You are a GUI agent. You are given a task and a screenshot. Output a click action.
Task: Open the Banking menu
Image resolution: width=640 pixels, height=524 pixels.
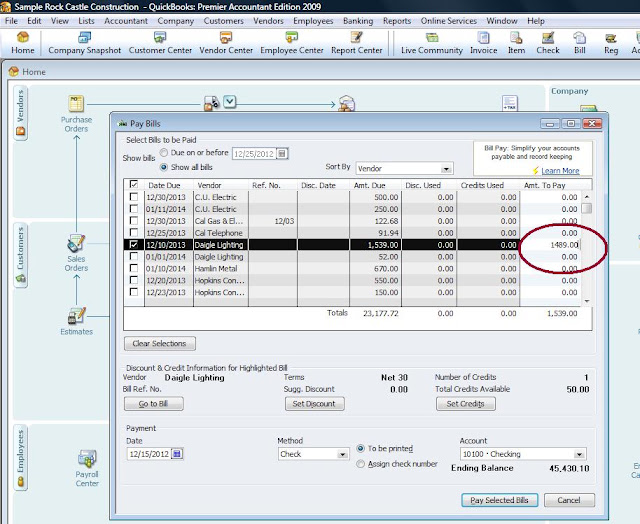358,21
